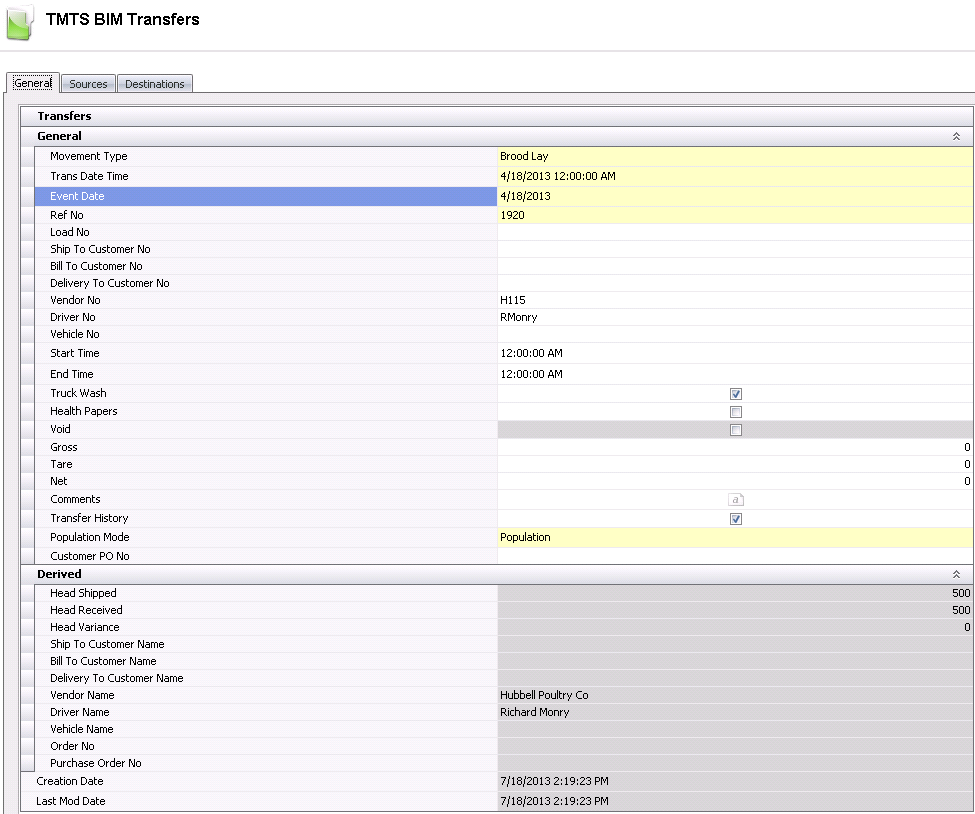Open the Comments text editor icon
This screenshot has width=975, height=814.
coord(736,500)
